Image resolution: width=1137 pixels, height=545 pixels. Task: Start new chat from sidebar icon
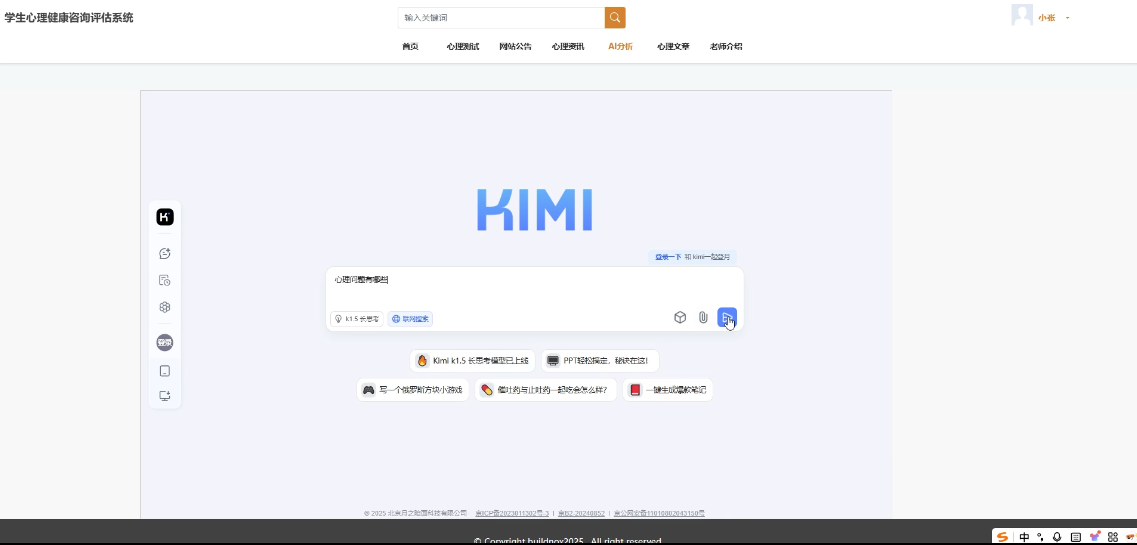165,254
